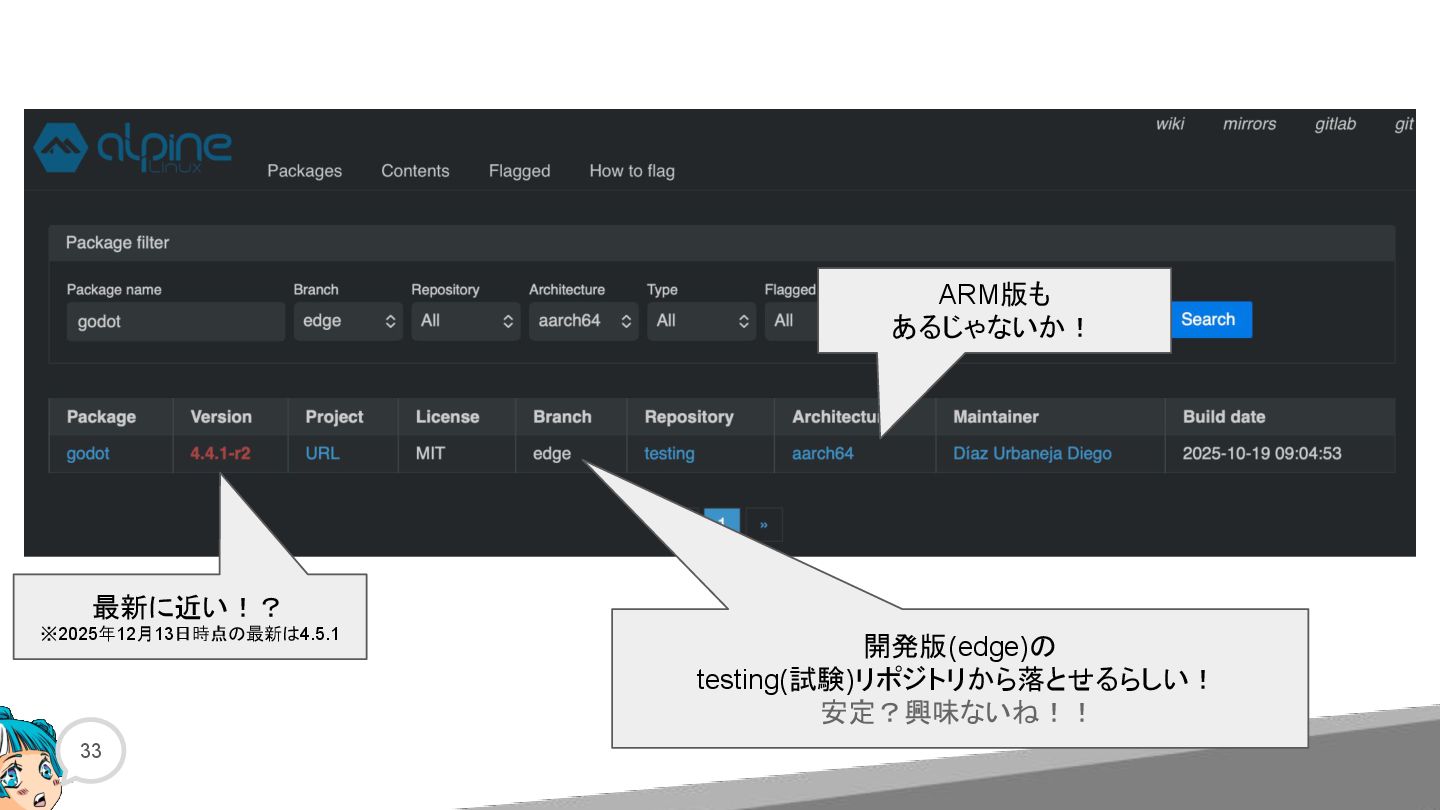Open the Repository dropdown set to All
This screenshot has height=810, width=1440.
click(x=466, y=321)
